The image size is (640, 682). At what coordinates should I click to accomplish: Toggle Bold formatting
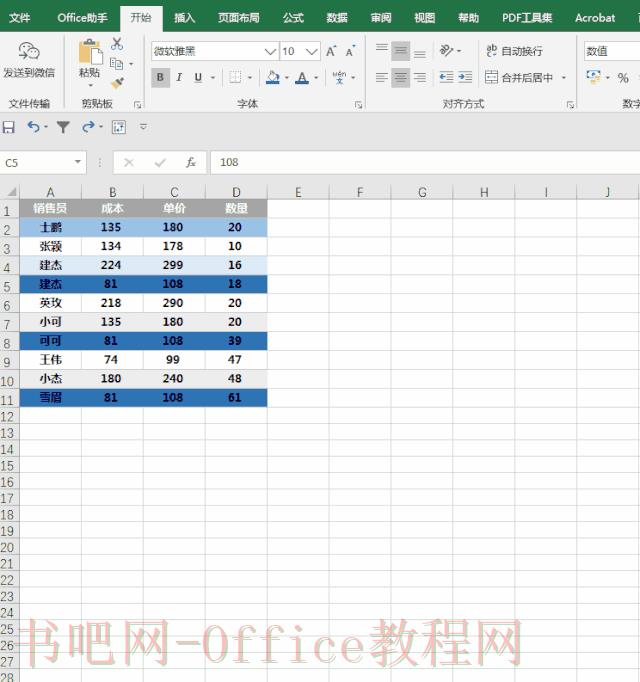160,78
